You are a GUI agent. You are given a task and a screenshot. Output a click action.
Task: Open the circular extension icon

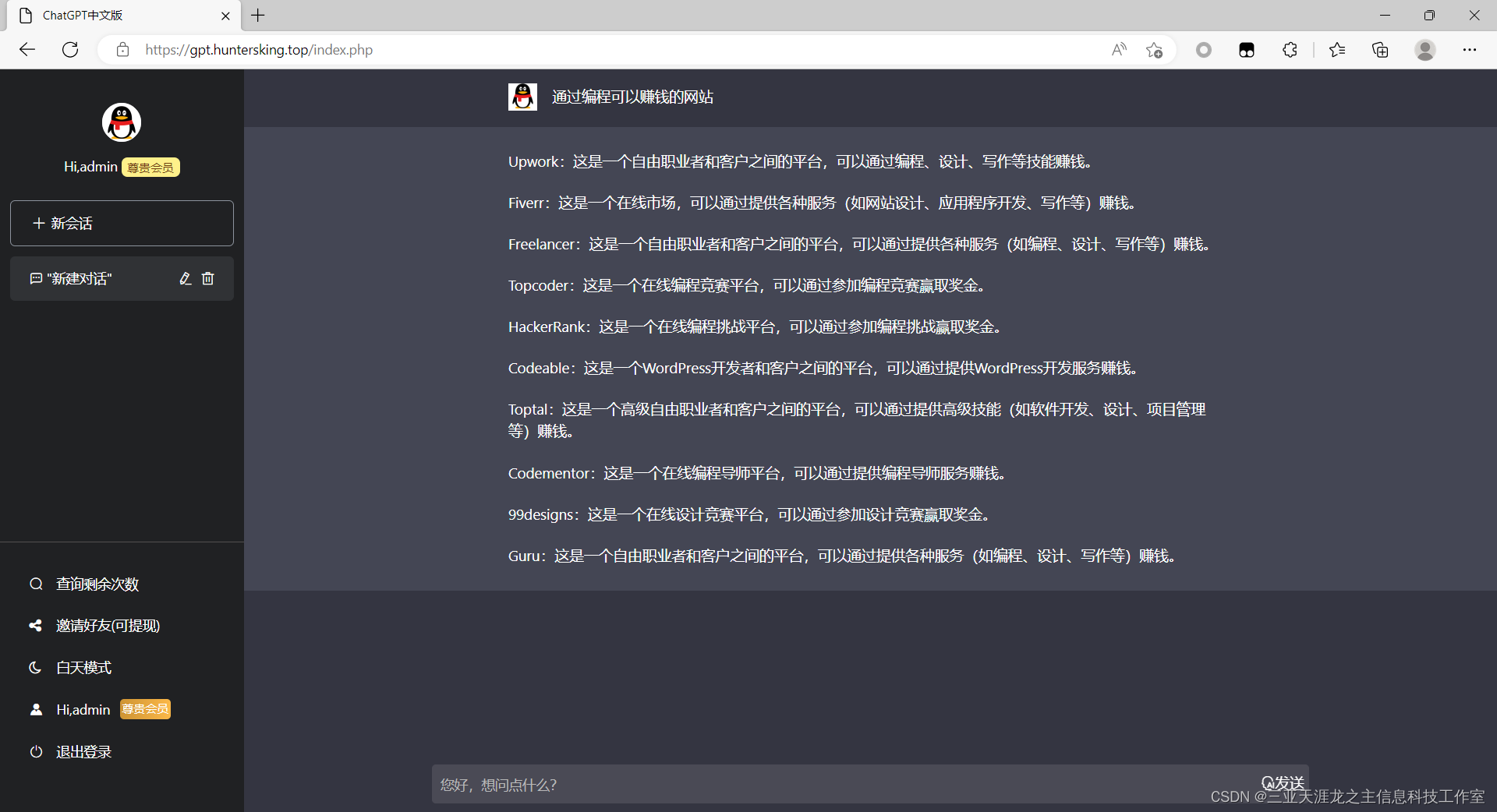[x=1204, y=50]
